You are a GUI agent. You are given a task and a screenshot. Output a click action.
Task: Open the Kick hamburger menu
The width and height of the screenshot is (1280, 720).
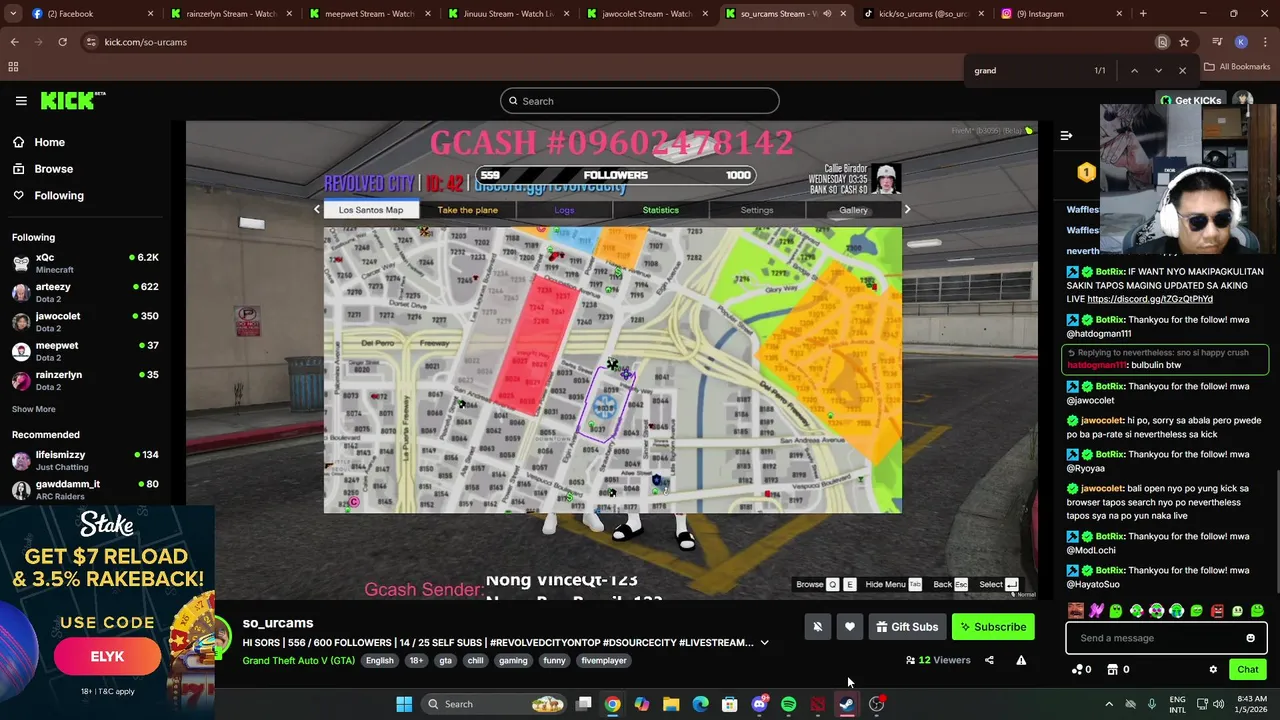21,101
